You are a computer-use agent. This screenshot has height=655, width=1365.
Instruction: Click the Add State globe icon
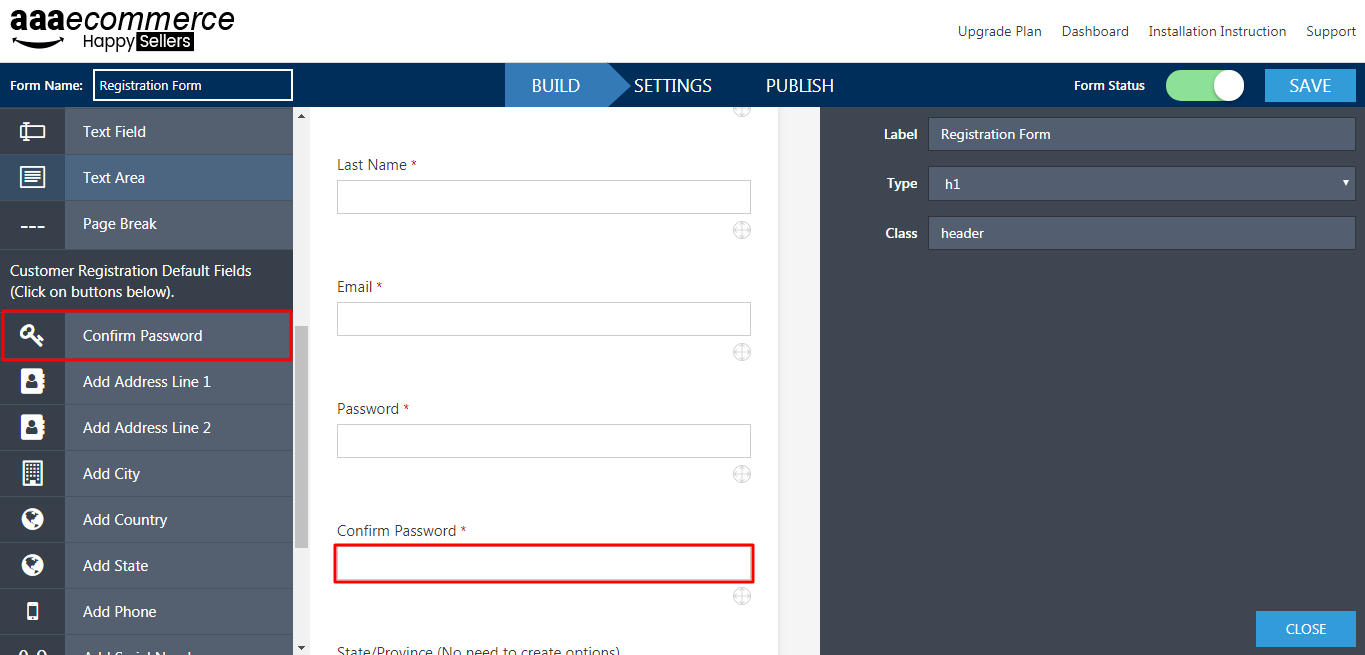pos(32,566)
